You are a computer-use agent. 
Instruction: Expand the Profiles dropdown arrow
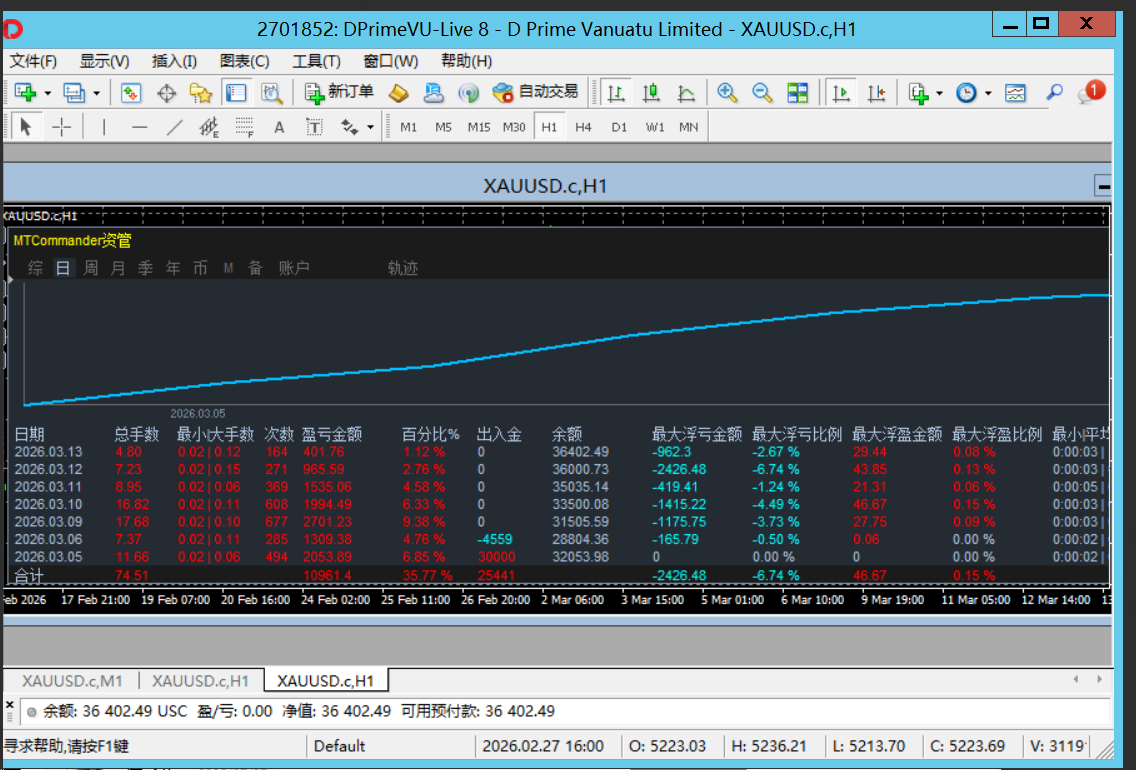(96, 93)
